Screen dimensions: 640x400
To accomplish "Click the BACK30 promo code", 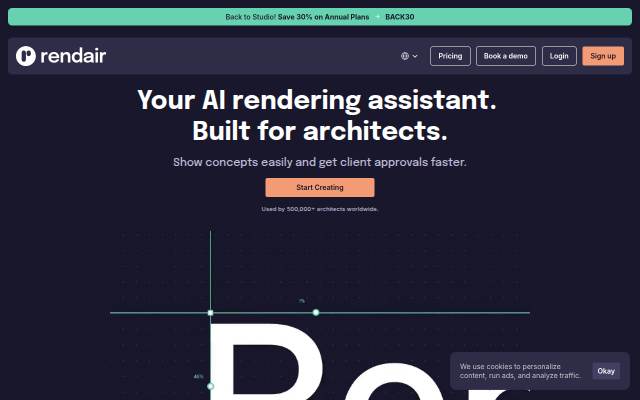I will pos(400,17).
